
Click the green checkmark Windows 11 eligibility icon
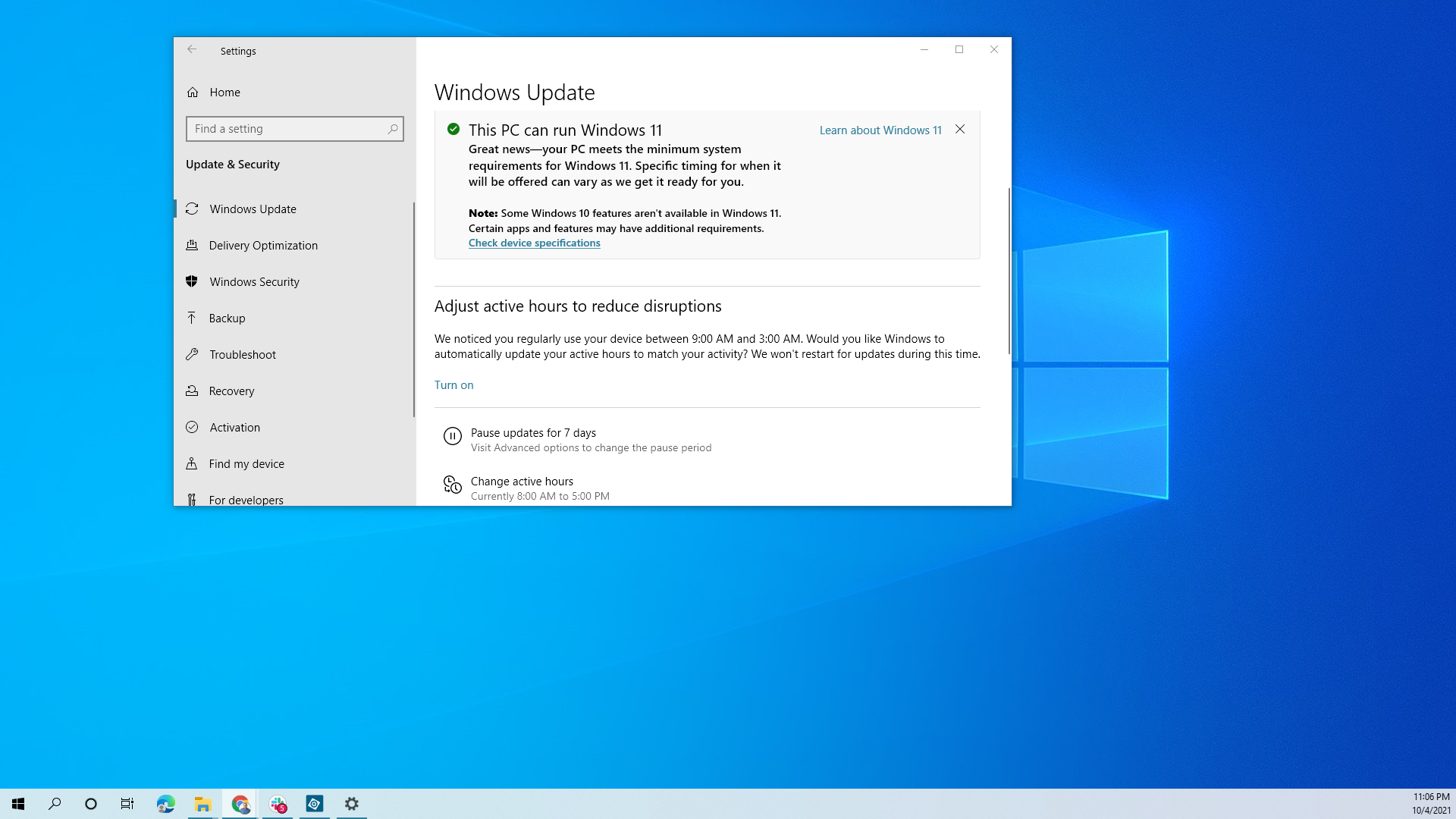455,129
